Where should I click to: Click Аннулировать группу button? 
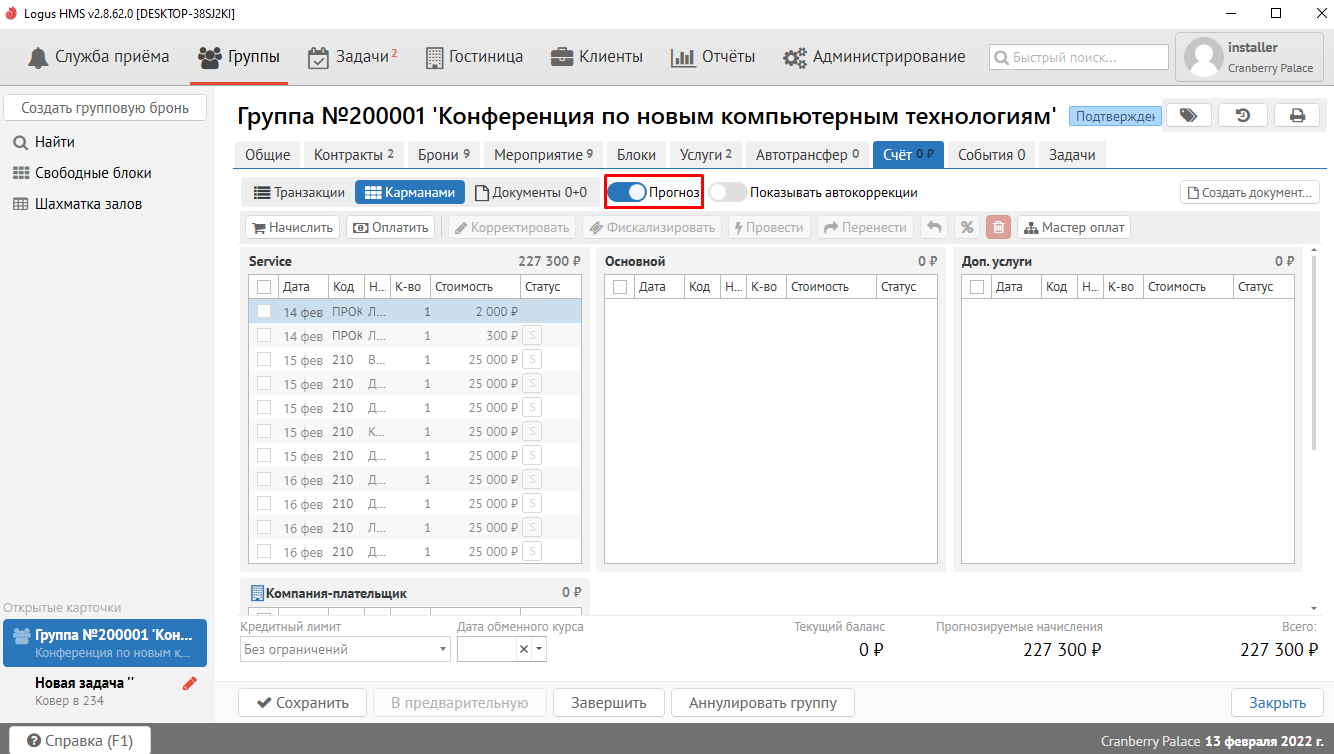(x=762, y=702)
